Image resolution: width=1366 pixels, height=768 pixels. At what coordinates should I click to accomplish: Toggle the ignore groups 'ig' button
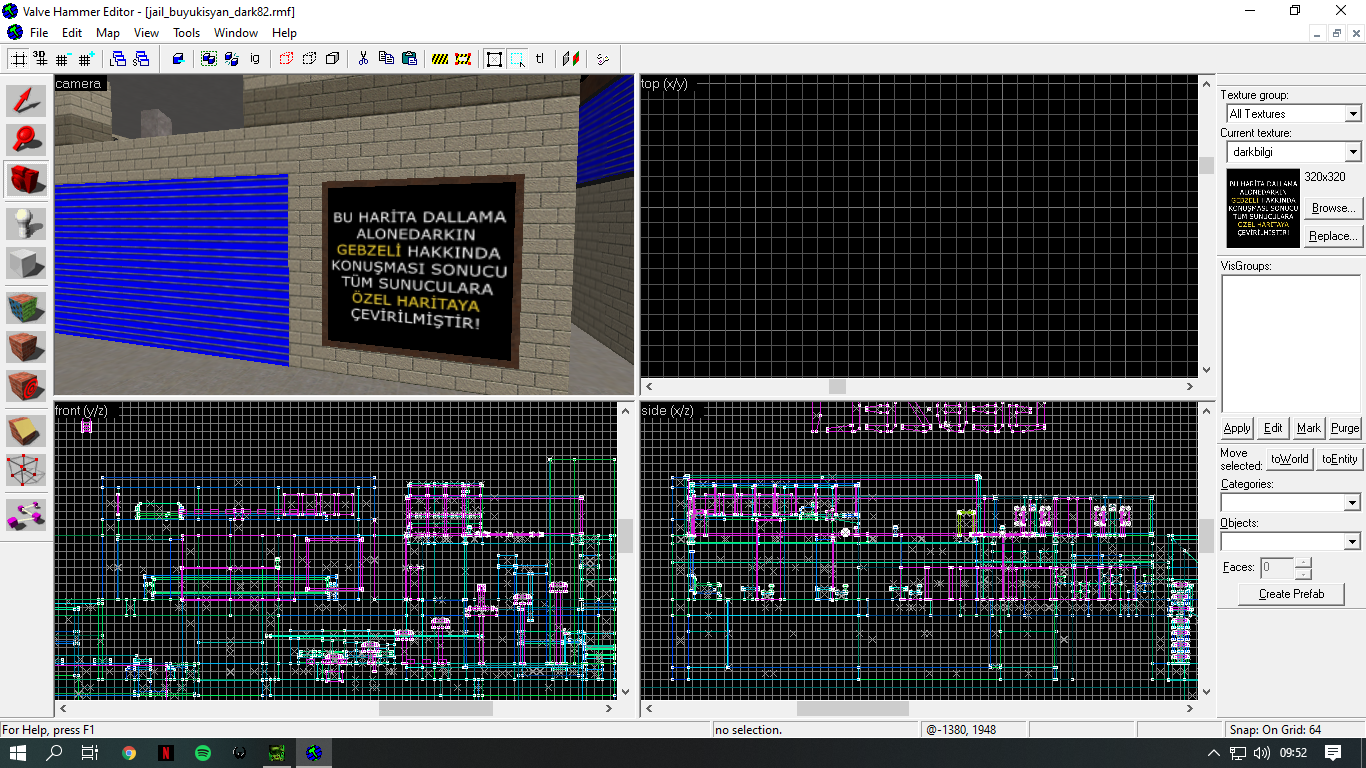(x=255, y=59)
